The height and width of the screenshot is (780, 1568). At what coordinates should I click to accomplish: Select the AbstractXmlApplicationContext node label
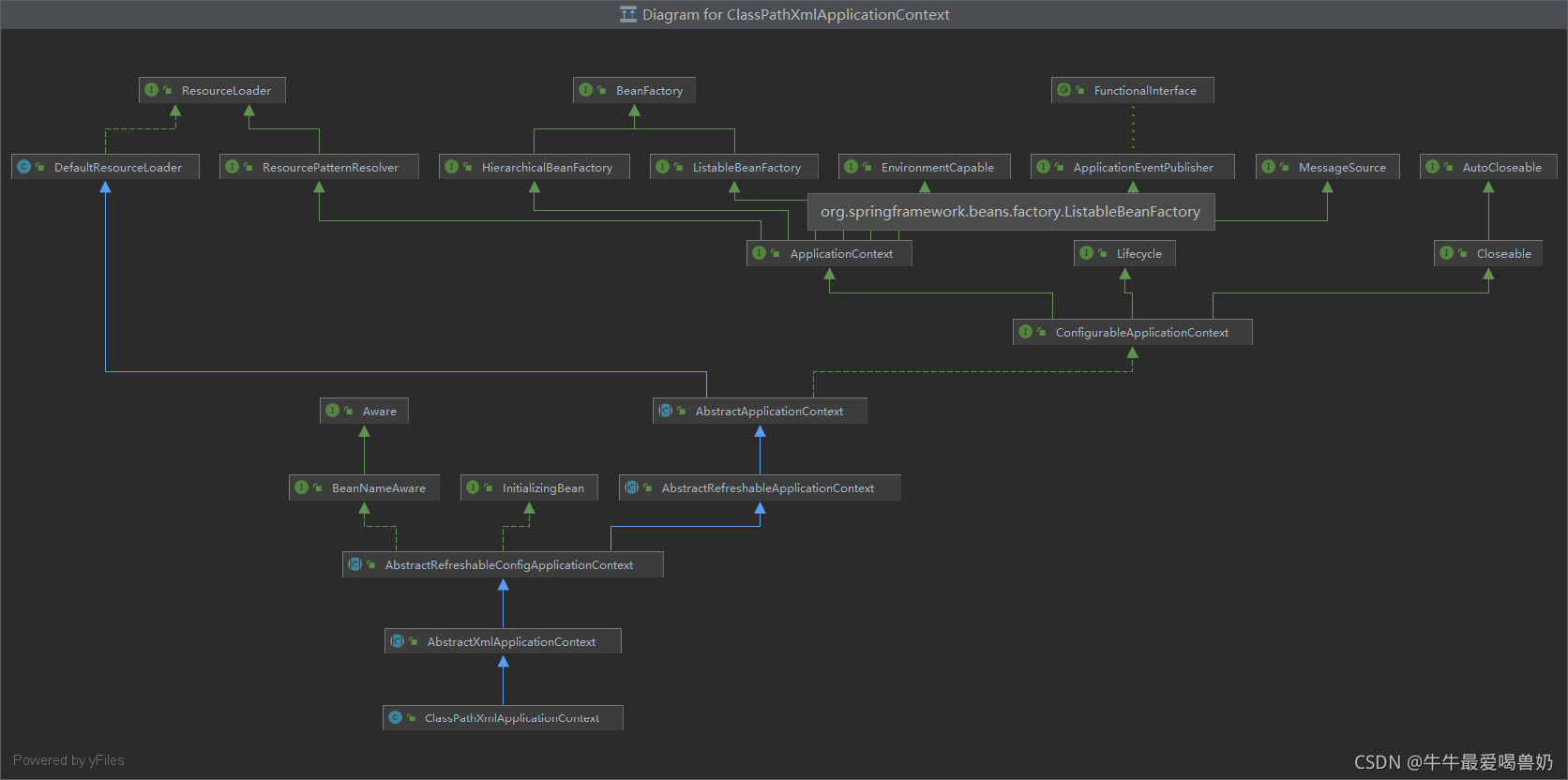[511, 642]
